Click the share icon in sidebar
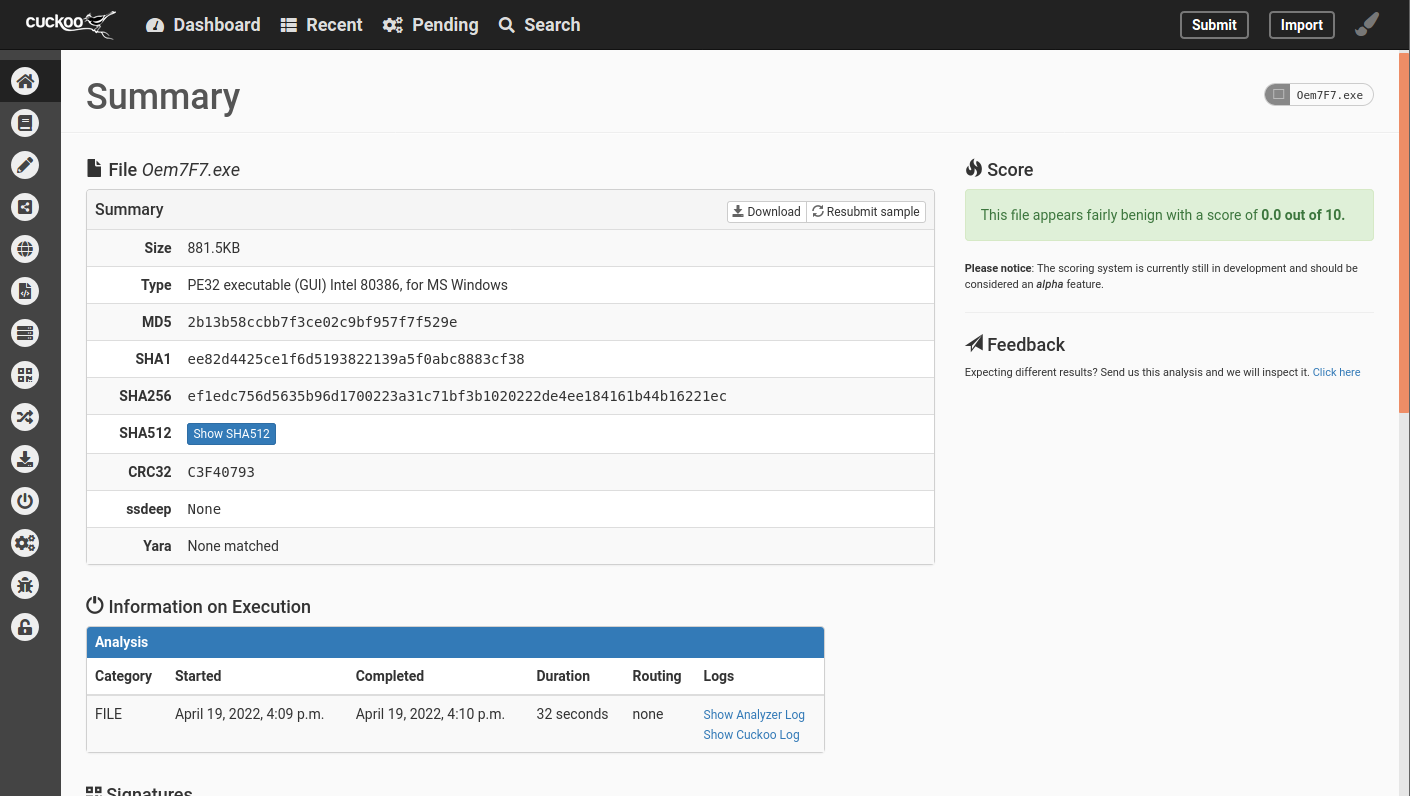The height and width of the screenshot is (796, 1410). coord(25,207)
